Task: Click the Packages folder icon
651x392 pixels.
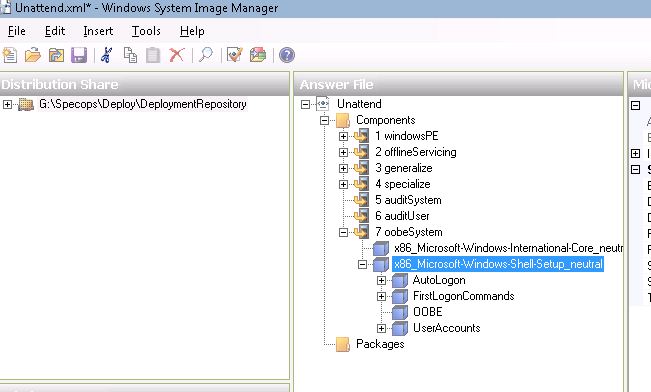Action: click(343, 344)
